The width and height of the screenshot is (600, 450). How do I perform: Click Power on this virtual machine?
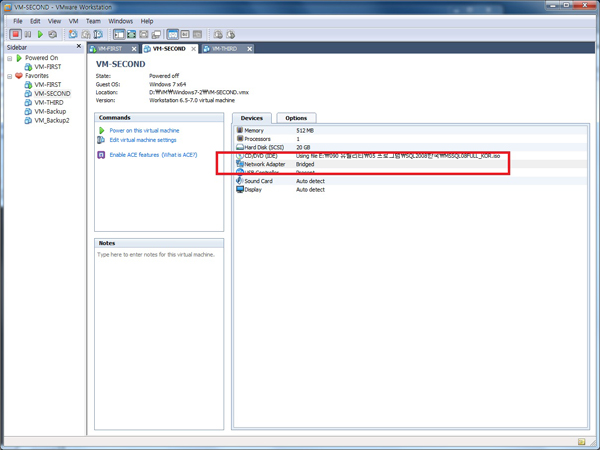tap(144, 130)
